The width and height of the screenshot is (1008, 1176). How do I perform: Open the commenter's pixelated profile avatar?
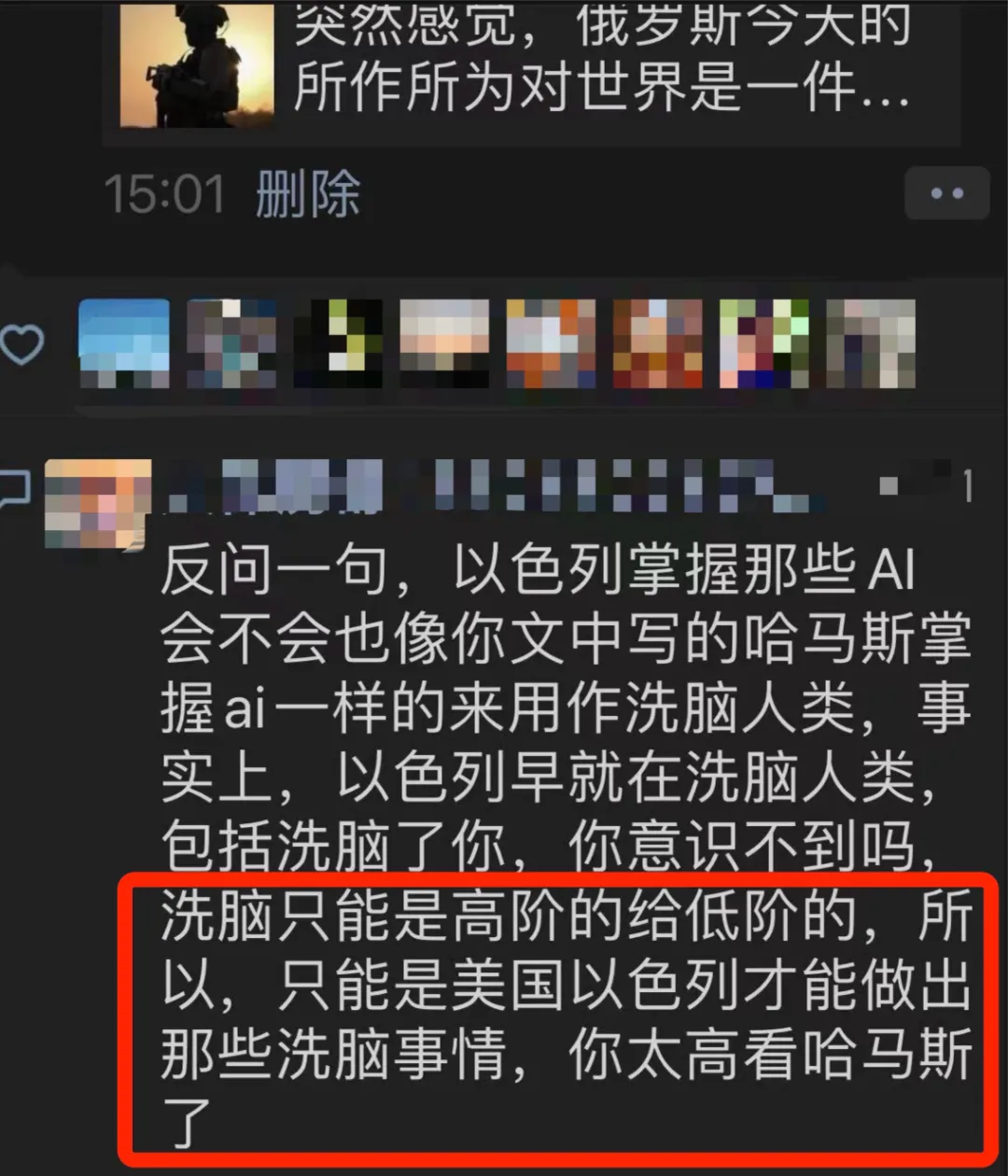[97, 504]
